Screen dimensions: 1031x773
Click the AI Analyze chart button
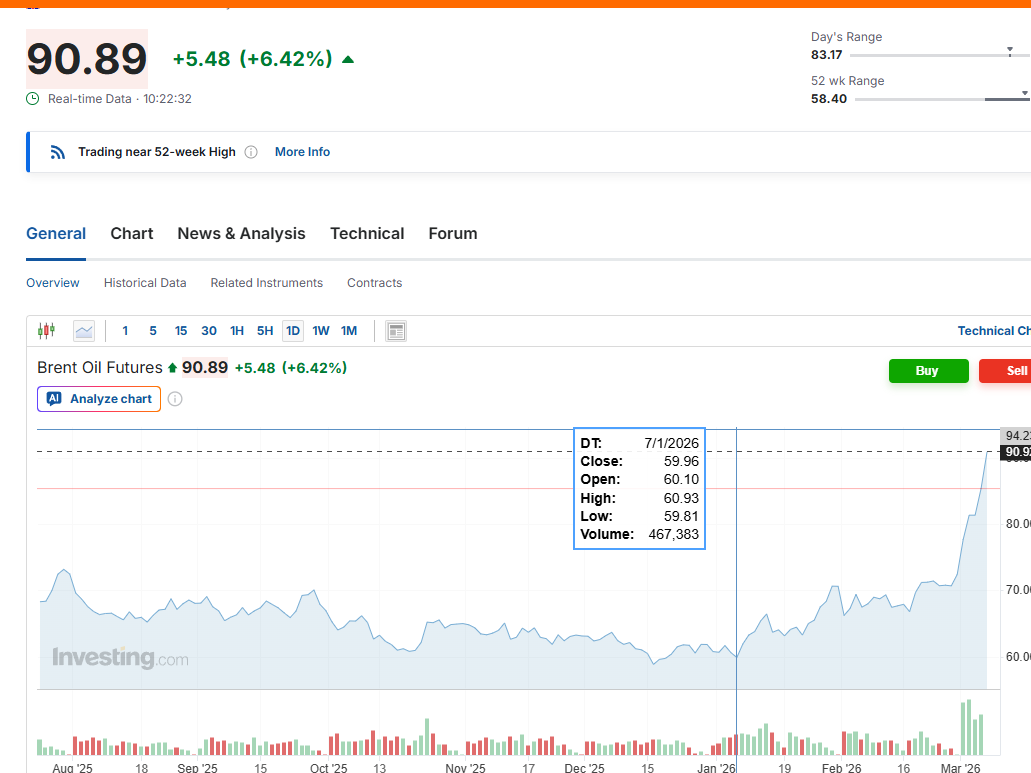click(x=99, y=399)
